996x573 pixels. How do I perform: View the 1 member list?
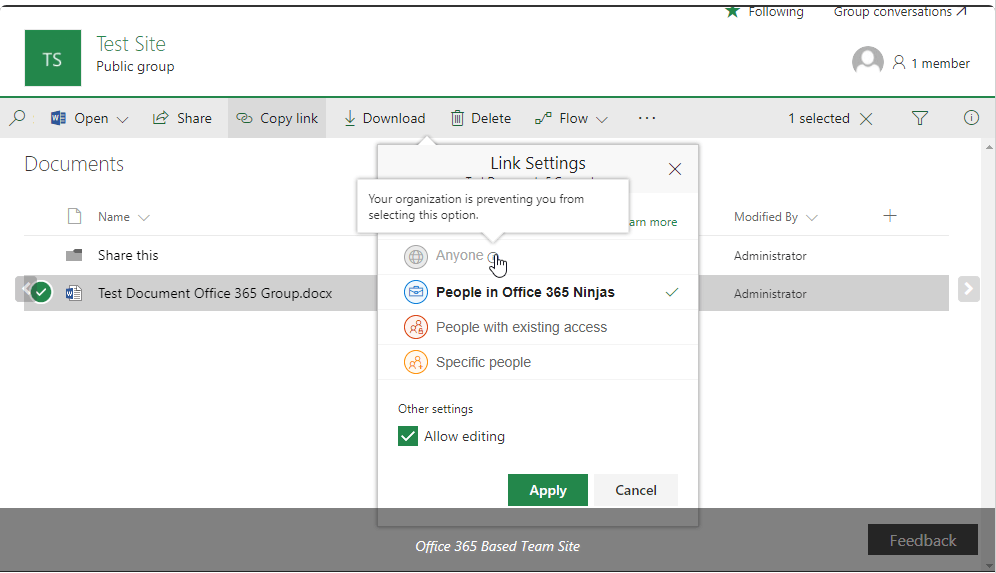931,63
